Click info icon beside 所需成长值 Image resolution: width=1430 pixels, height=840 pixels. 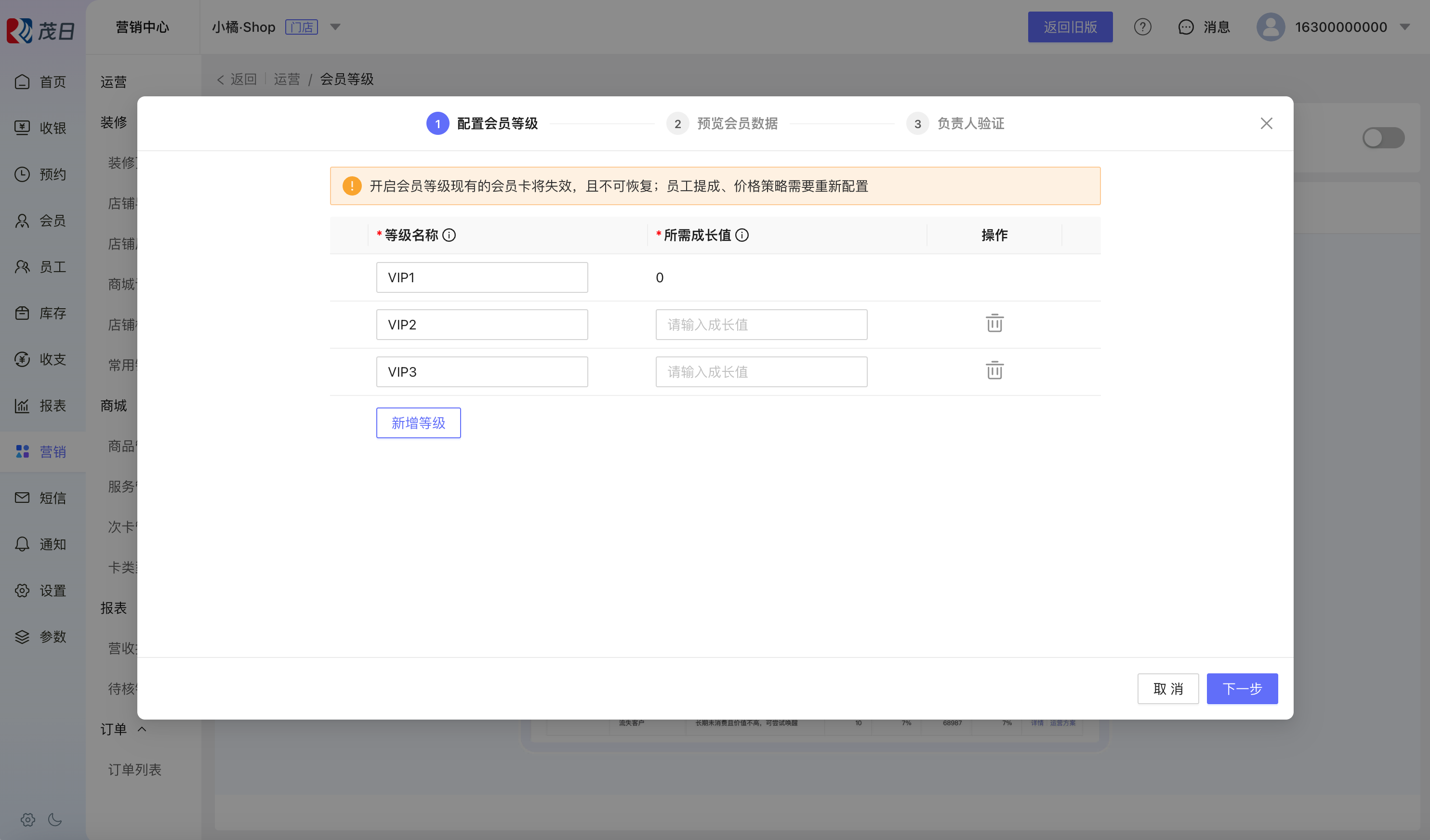click(x=741, y=235)
